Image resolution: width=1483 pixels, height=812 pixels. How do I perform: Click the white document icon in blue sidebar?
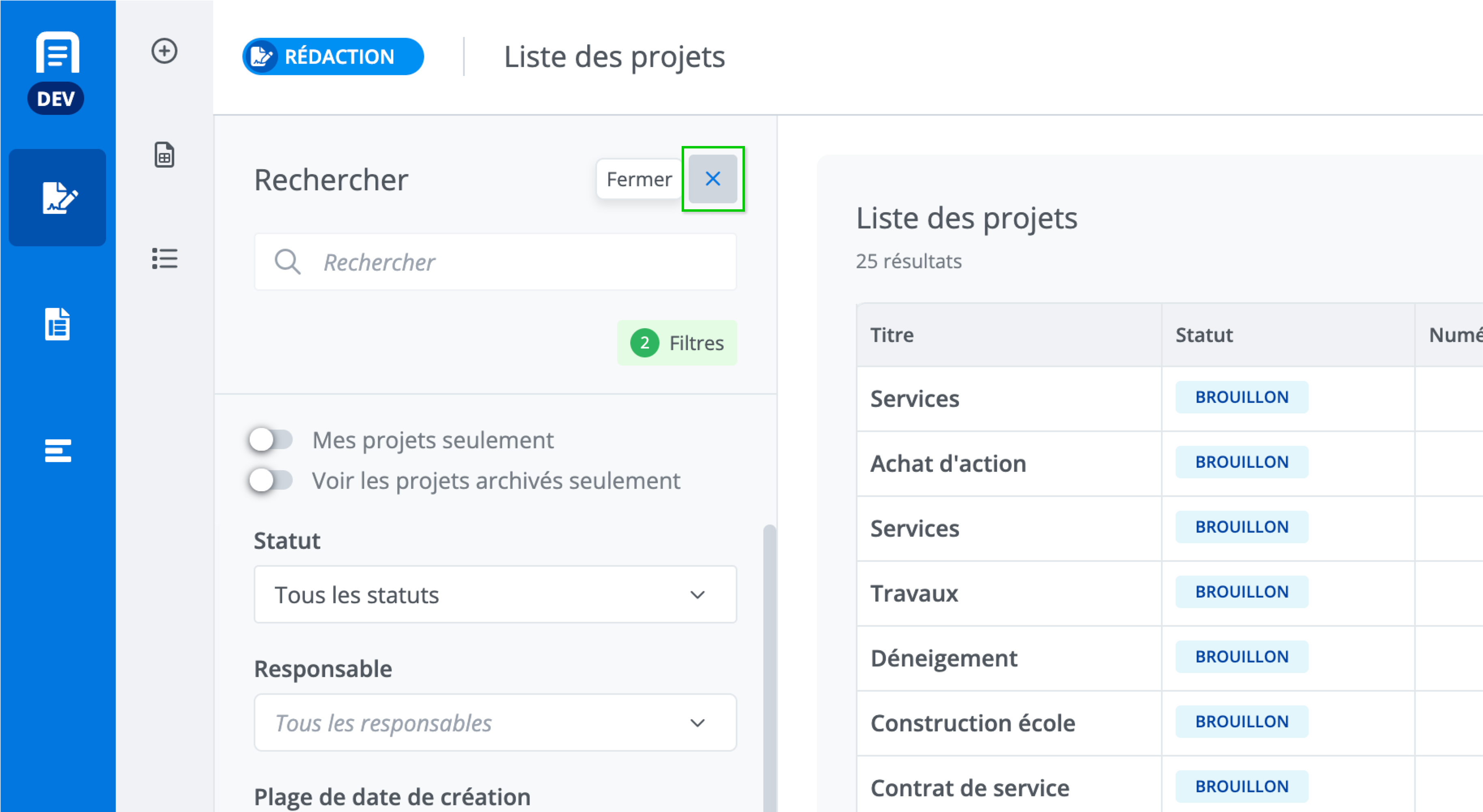click(x=58, y=324)
